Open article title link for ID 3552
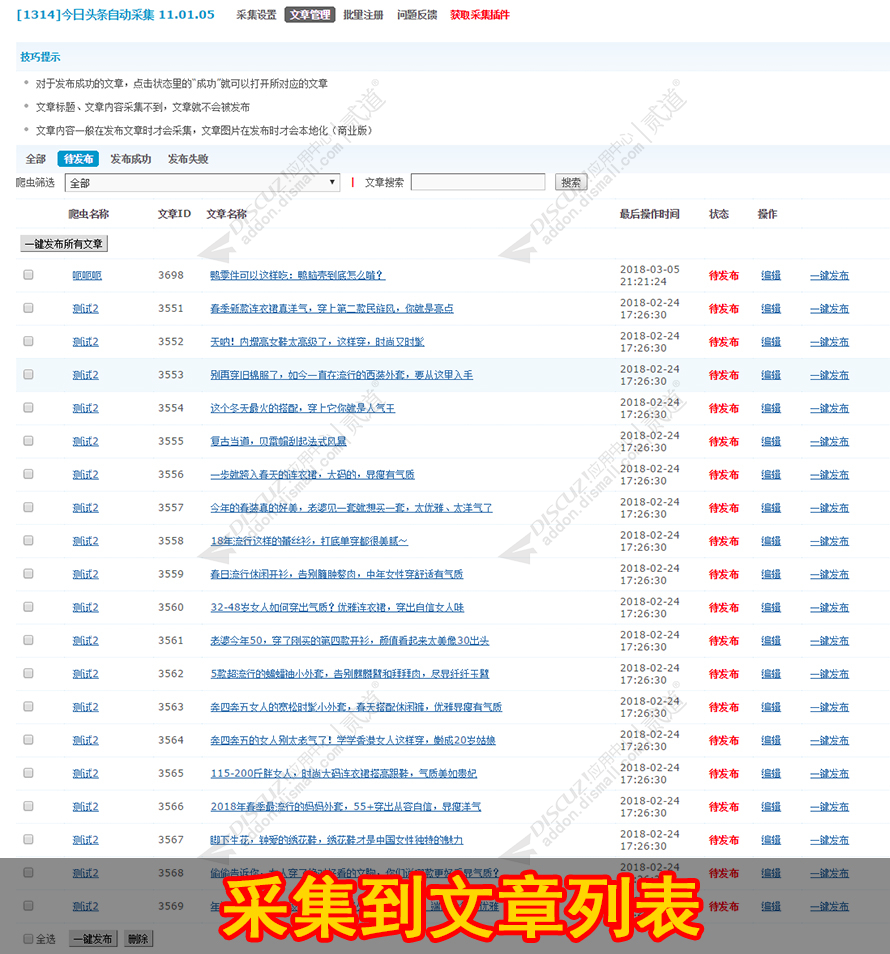The image size is (890, 954). 317,342
